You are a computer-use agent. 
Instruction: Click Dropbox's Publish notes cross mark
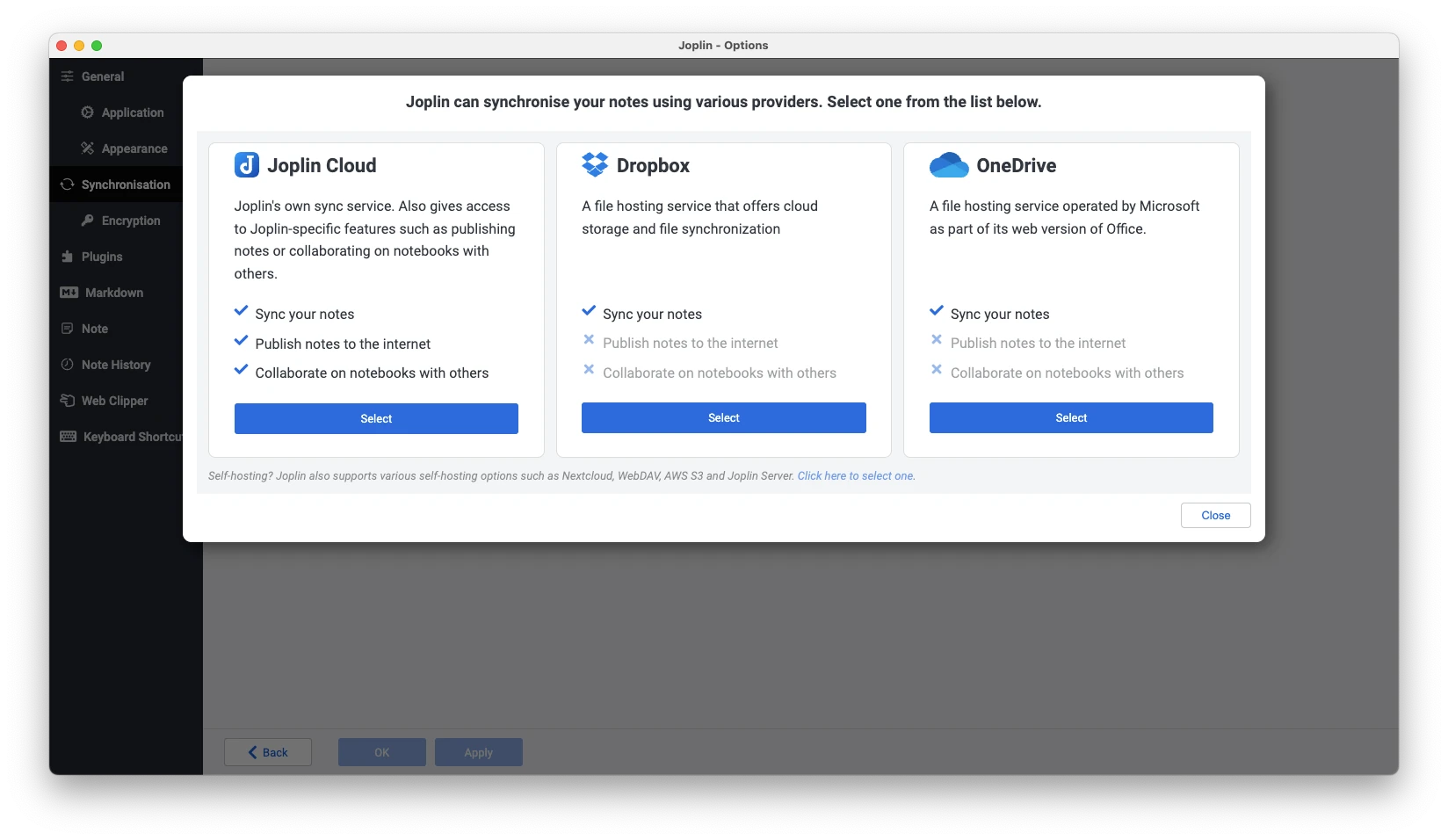point(589,340)
